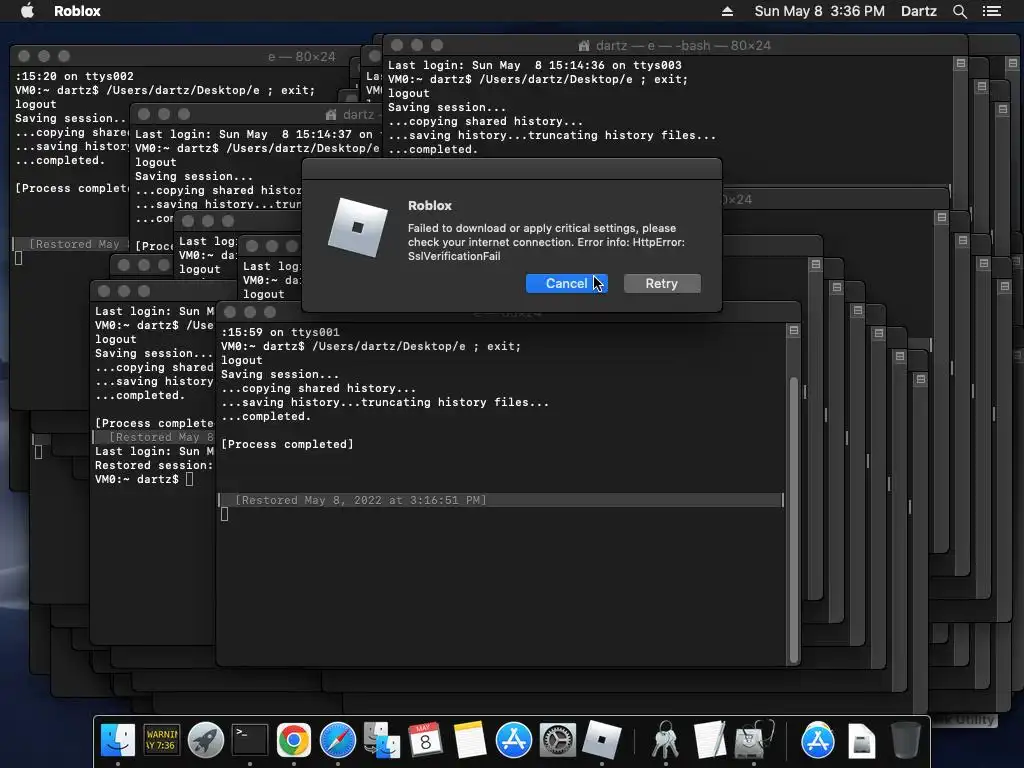Click the eject icon in the menu bar
The height and width of the screenshot is (768, 1024).
click(x=727, y=11)
